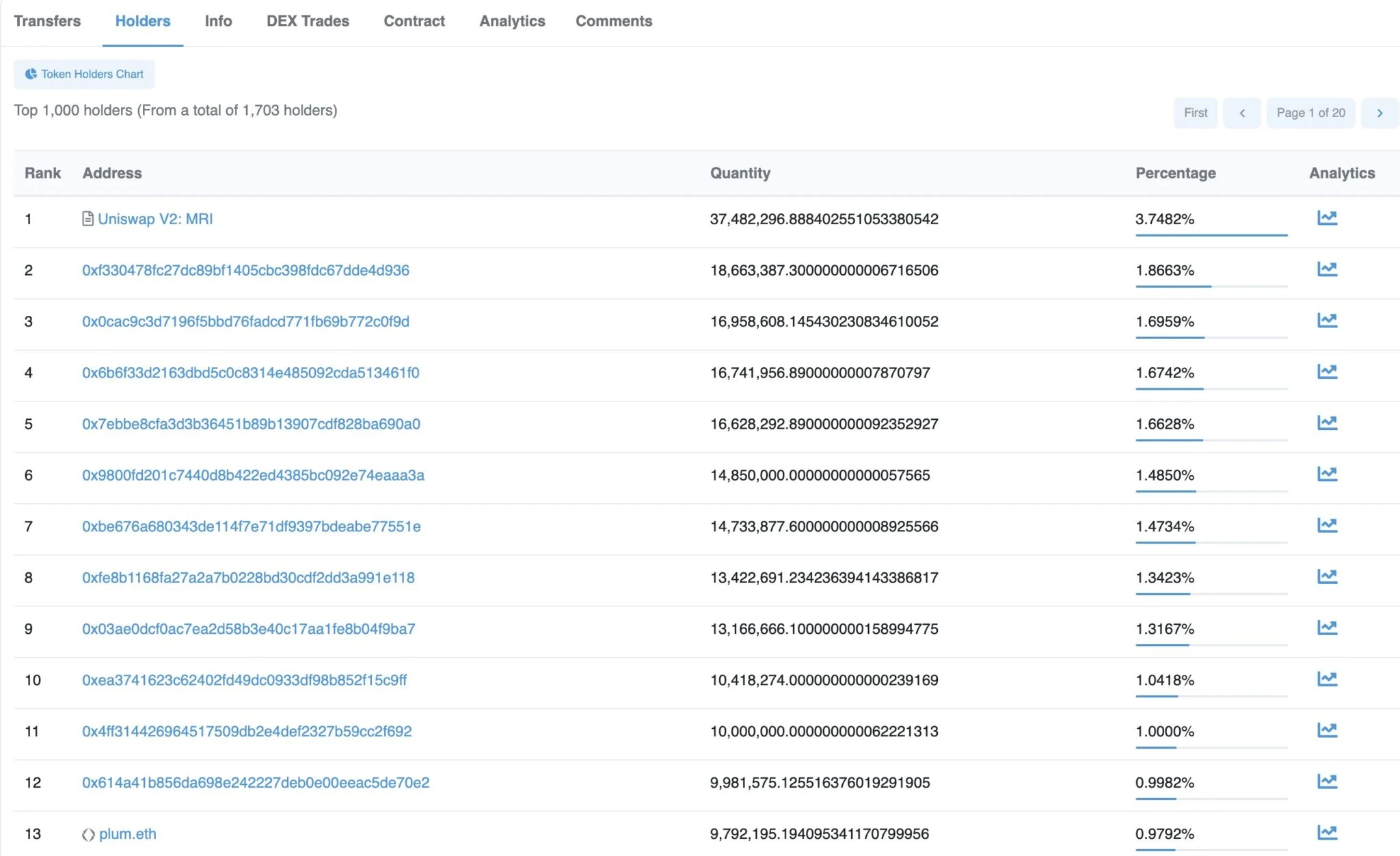The height and width of the screenshot is (856, 1400).
Task: Open analytics chart icon for rank 4 holder
Action: (1327, 372)
